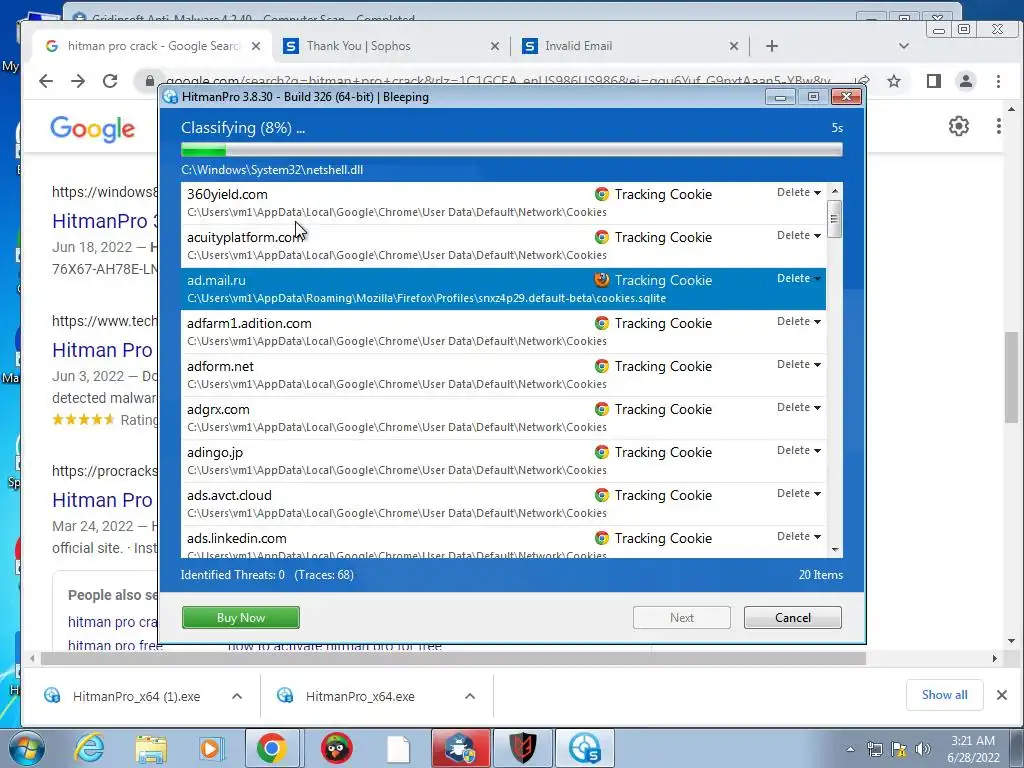Click the taskbar clock 3:21 AM
Screen dimensions: 1024x768
(973, 741)
